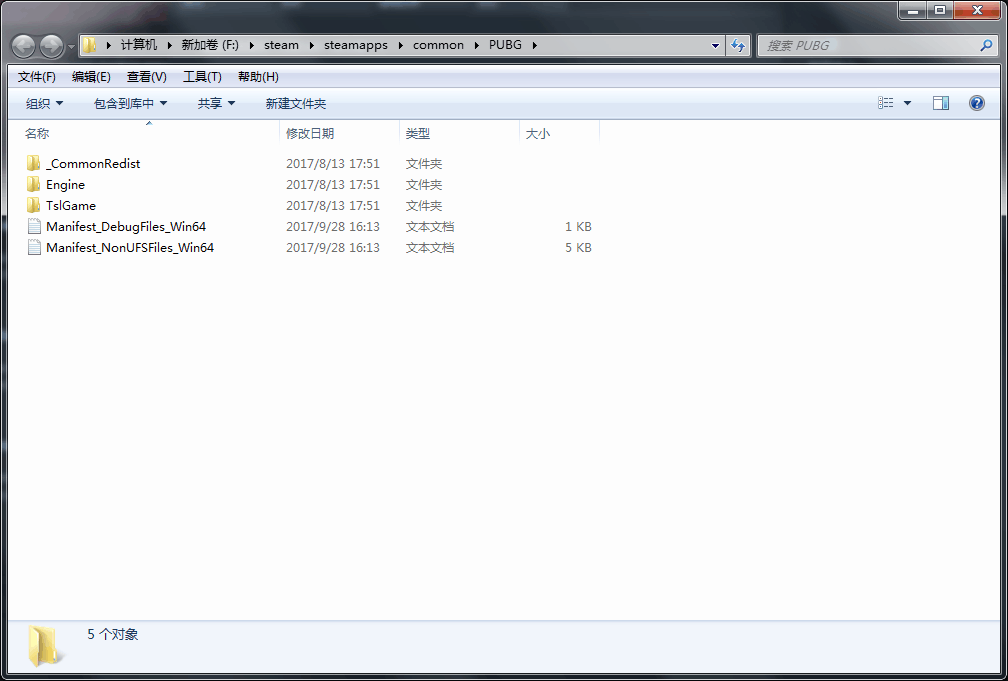Expand the 包含到库中 dropdown
The height and width of the screenshot is (681, 1008).
130,104
